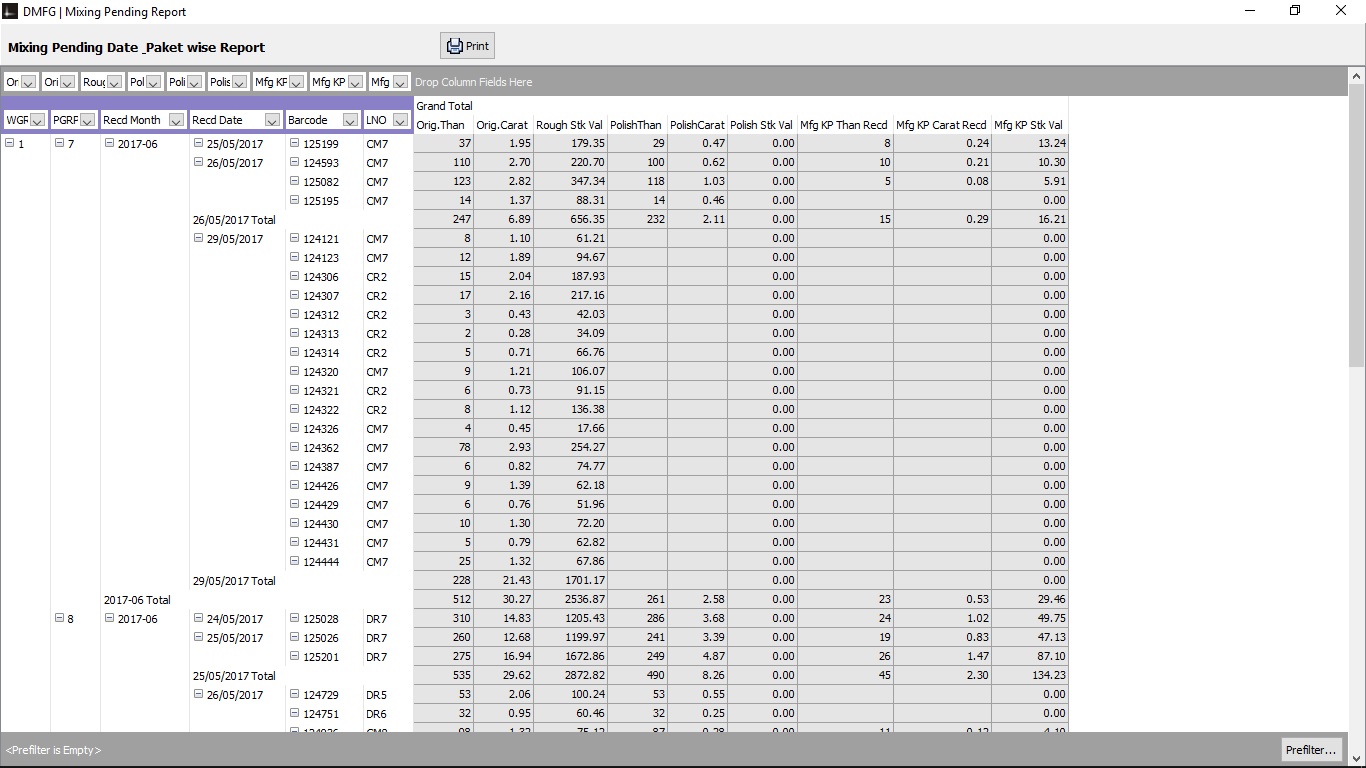Select the '25/05/2017 Total' row label
This screenshot has height=768, width=1366.
[234, 675]
